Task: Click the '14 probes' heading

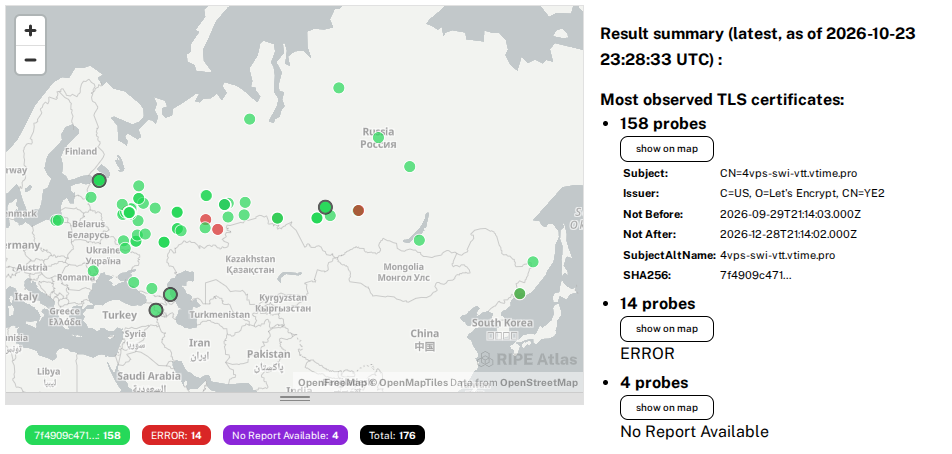Action: (658, 303)
